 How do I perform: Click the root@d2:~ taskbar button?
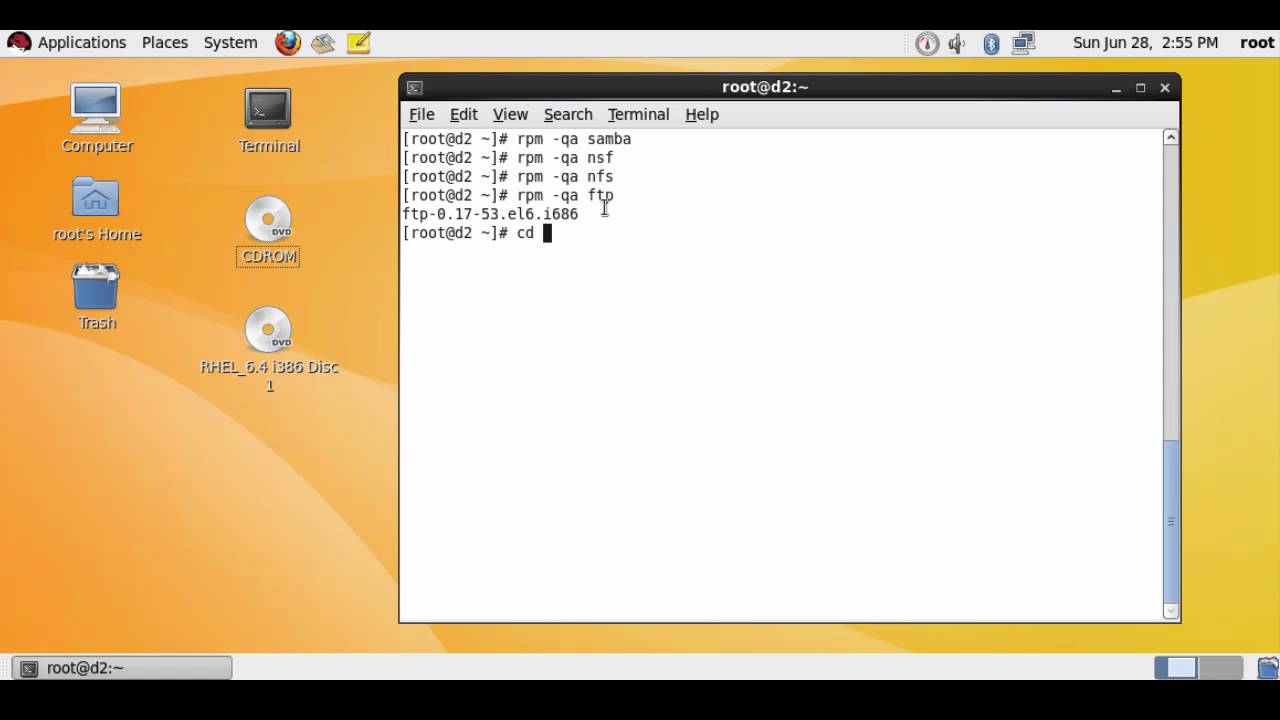click(x=122, y=667)
